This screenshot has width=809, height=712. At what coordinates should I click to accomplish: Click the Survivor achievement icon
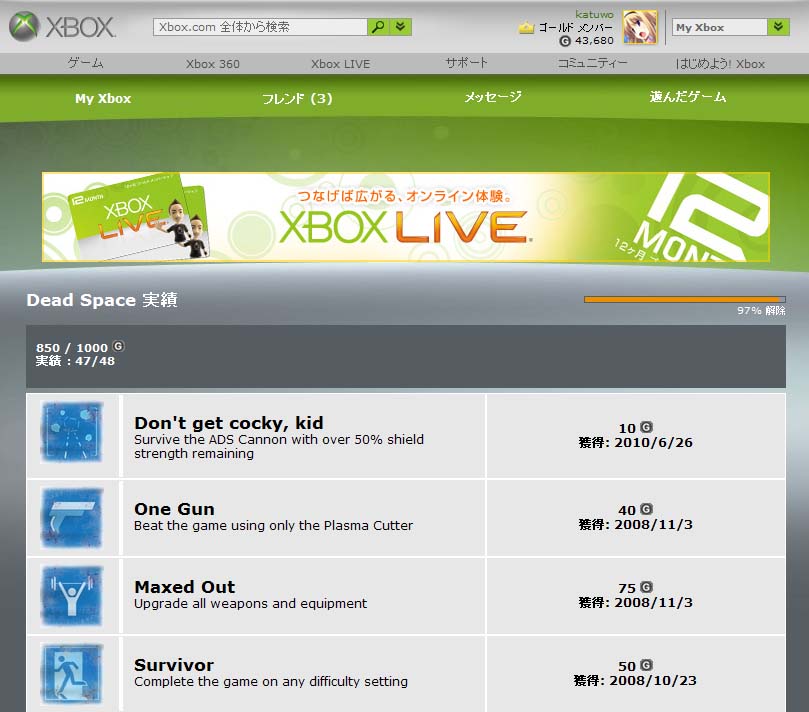72,673
